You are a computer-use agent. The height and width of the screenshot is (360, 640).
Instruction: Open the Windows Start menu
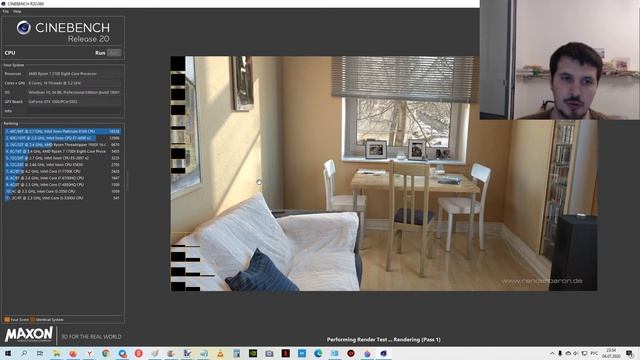8,353
